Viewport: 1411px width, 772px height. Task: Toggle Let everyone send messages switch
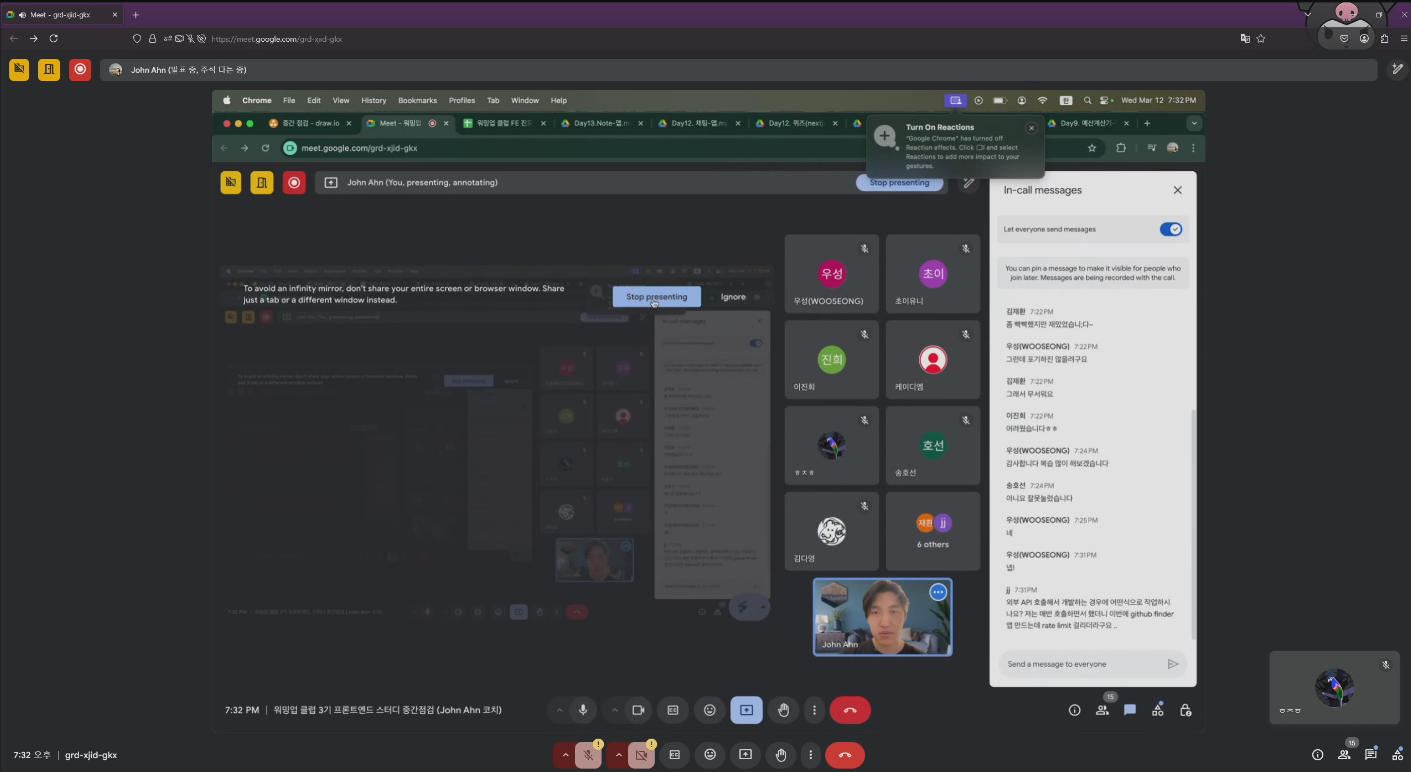[1171, 229]
